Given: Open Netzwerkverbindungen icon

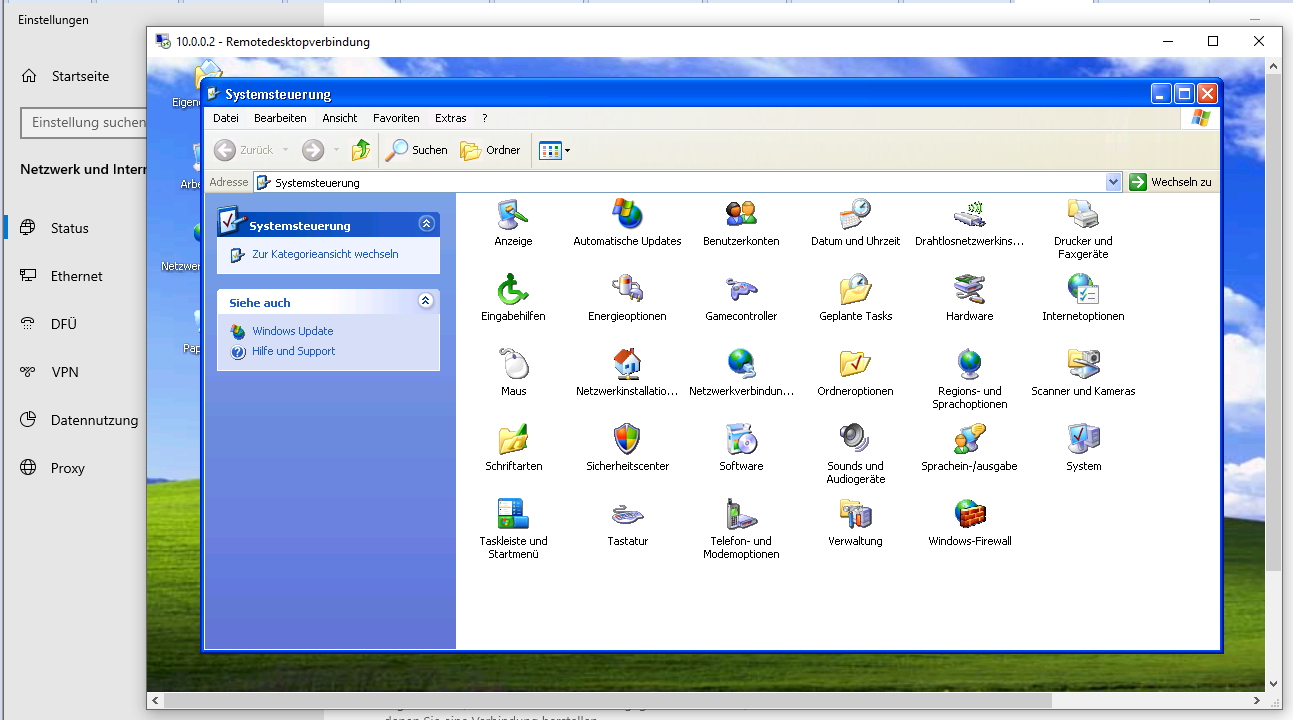Looking at the screenshot, I should coord(741,364).
